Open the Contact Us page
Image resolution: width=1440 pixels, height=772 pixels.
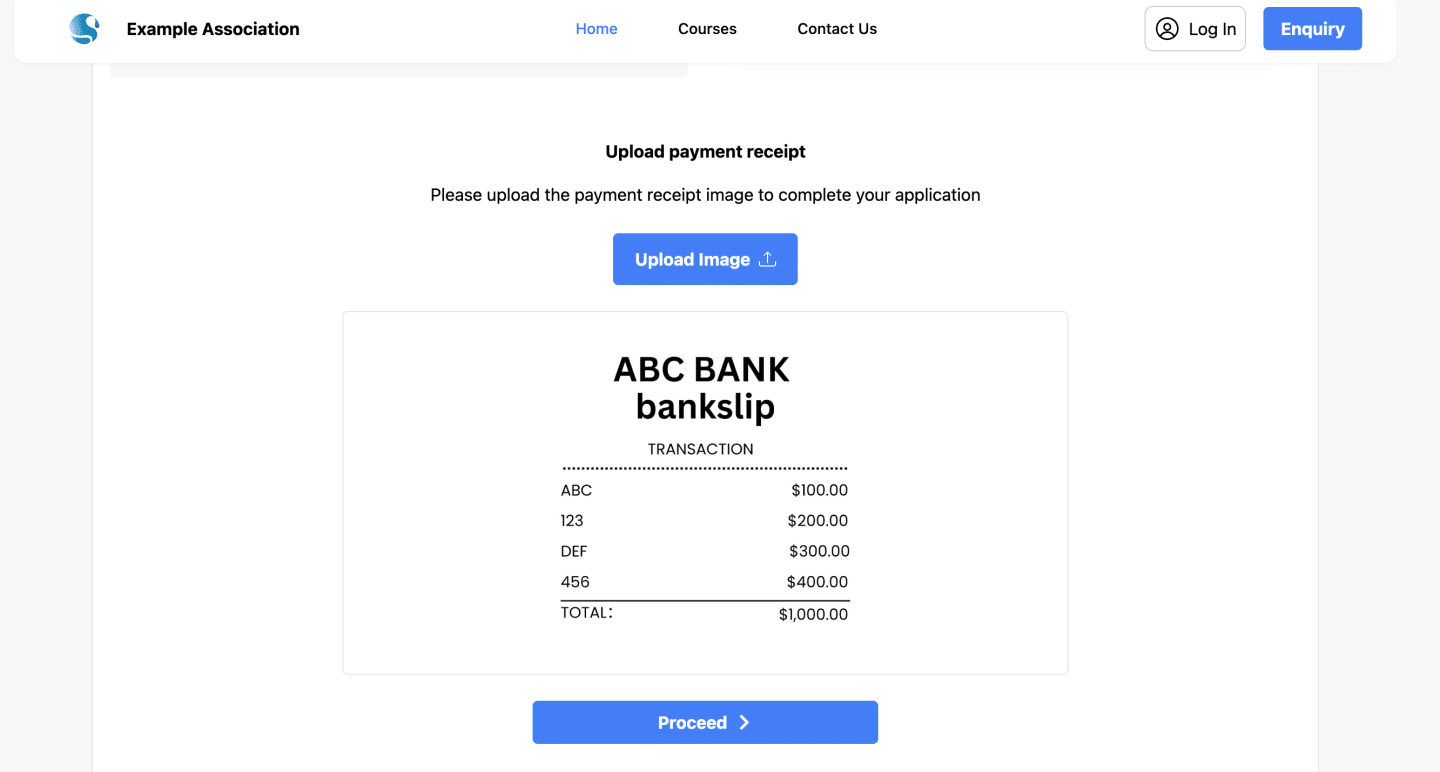tap(837, 29)
